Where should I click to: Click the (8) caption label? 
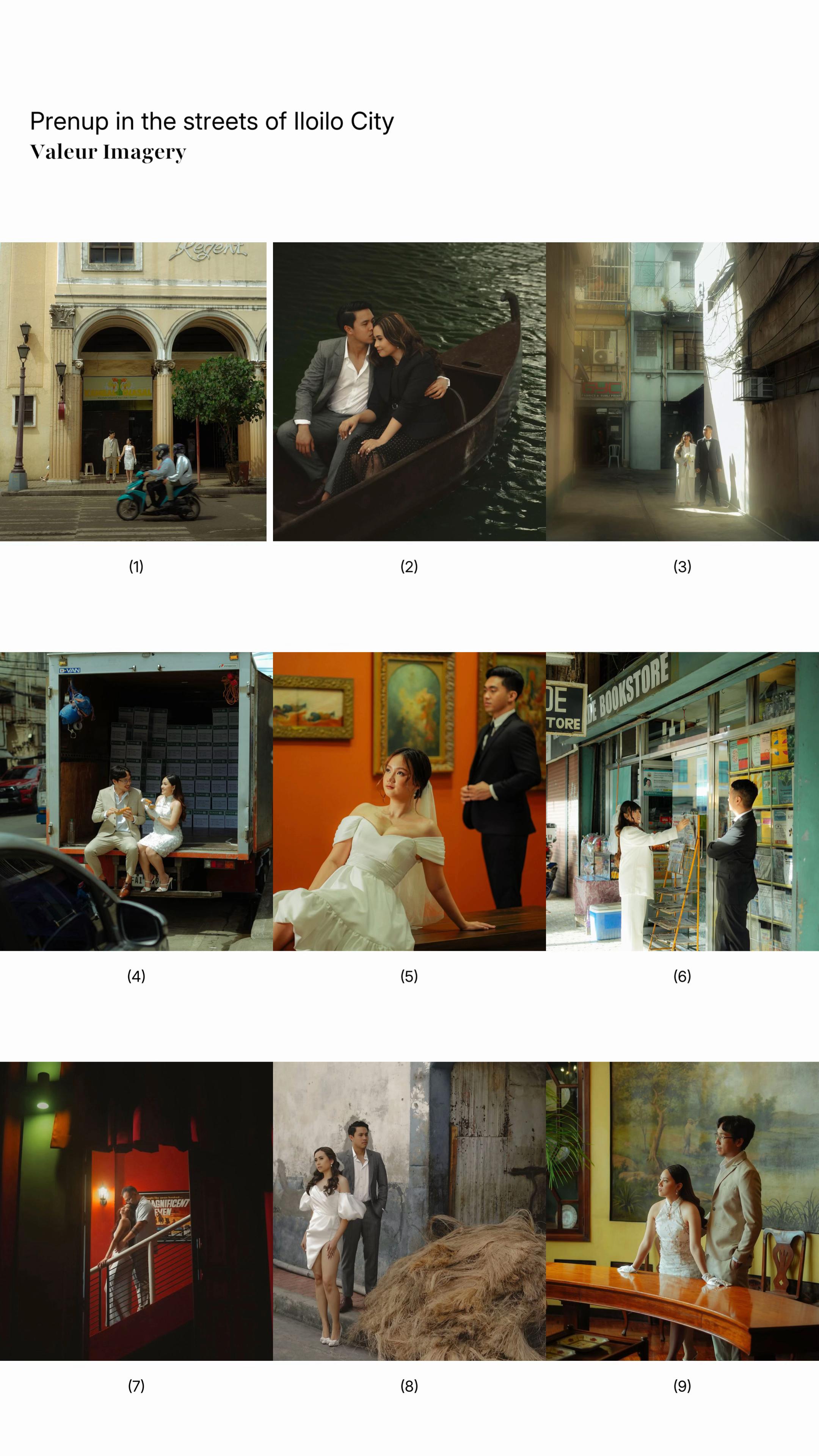point(409,1385)
